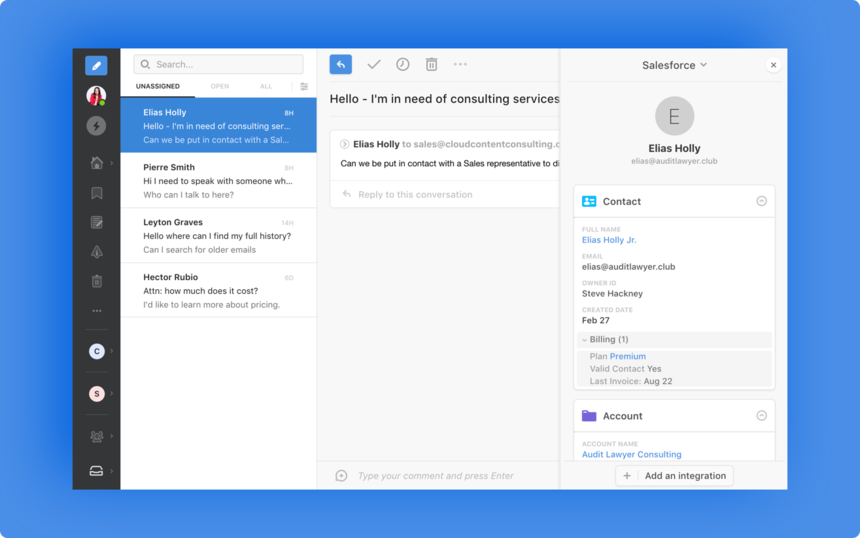Open the Leyton Graves conversation
The width and height of the screenshot is (860, 538).
[x=218, y=235]
